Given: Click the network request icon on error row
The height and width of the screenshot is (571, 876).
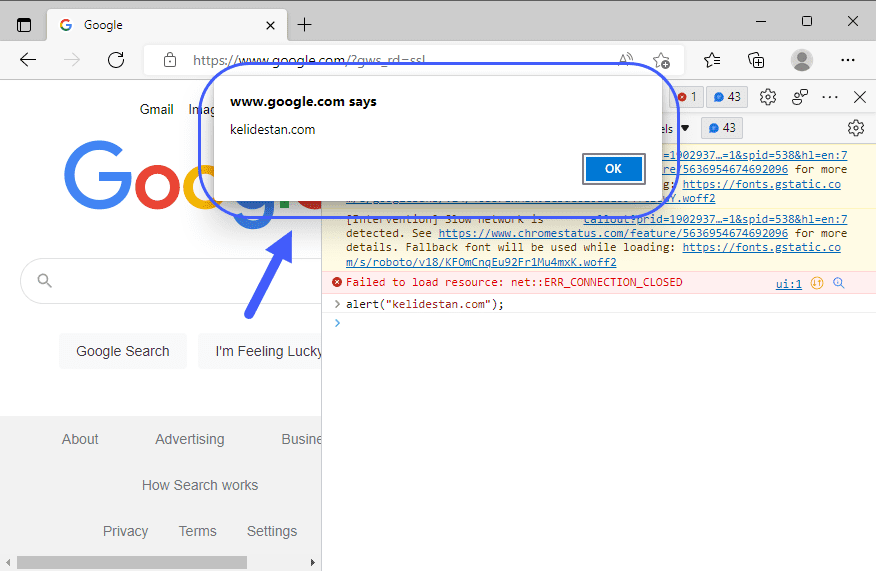Looking at the screenshot, I should click(817, 283).
